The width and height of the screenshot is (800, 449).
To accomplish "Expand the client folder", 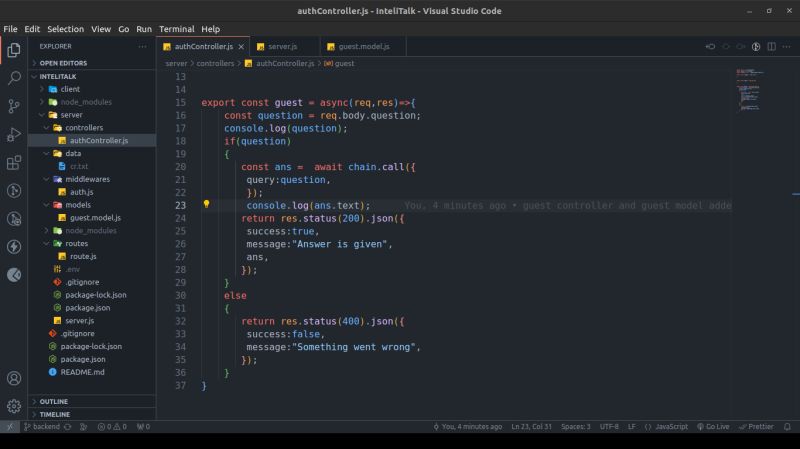I will 69,89.
